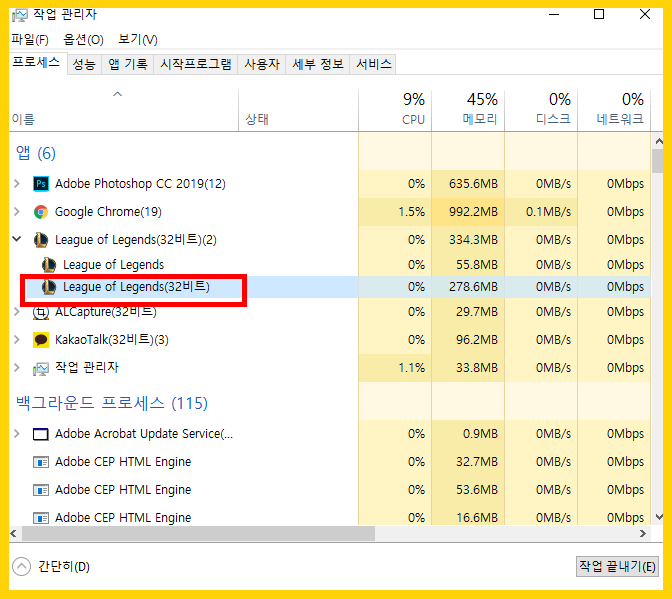672x599 pixels.
Task: Sort by the CPU column header
Action: [x=395, y=111]
